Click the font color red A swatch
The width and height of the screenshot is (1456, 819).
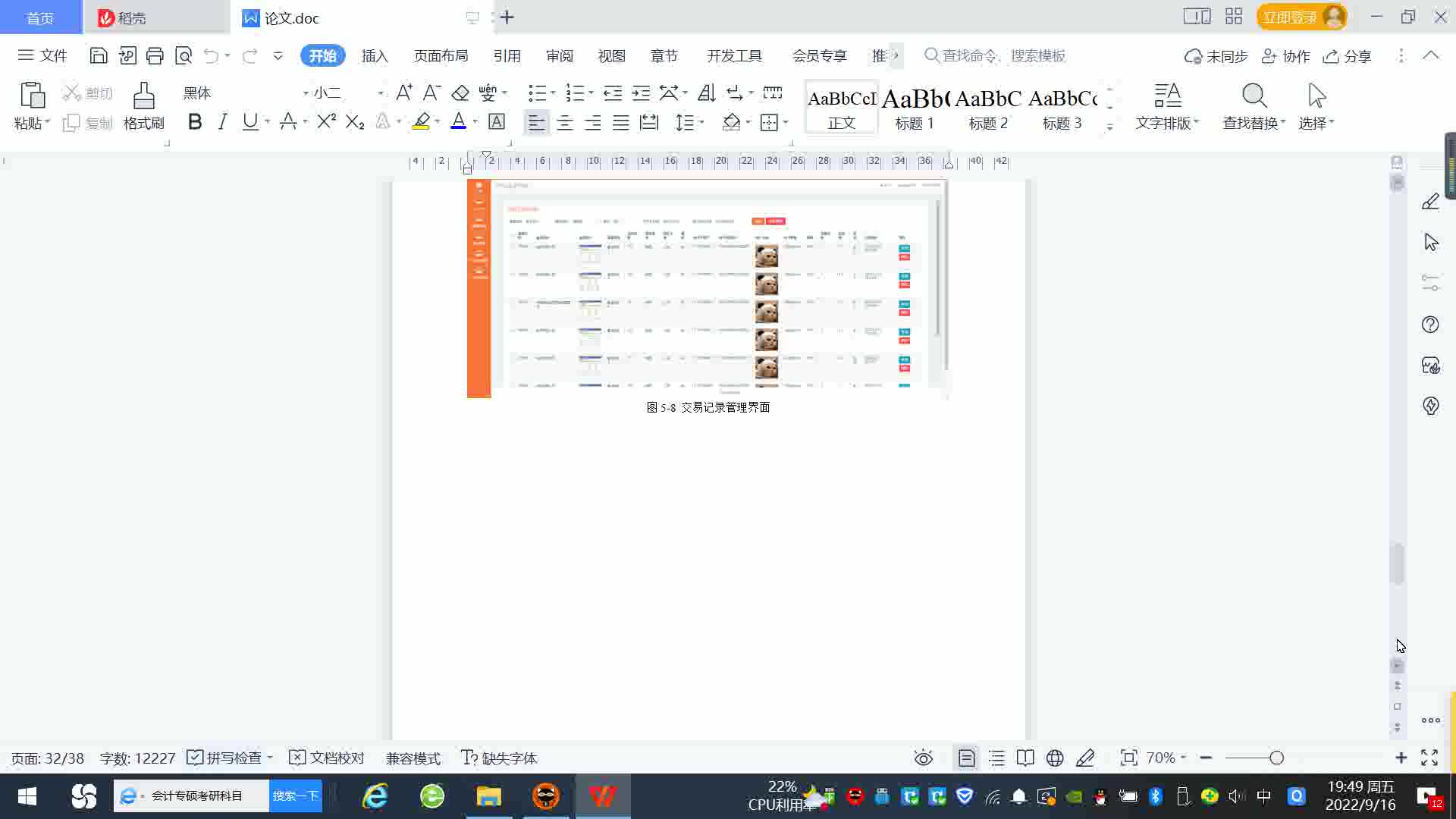click(x=458, y=122)
